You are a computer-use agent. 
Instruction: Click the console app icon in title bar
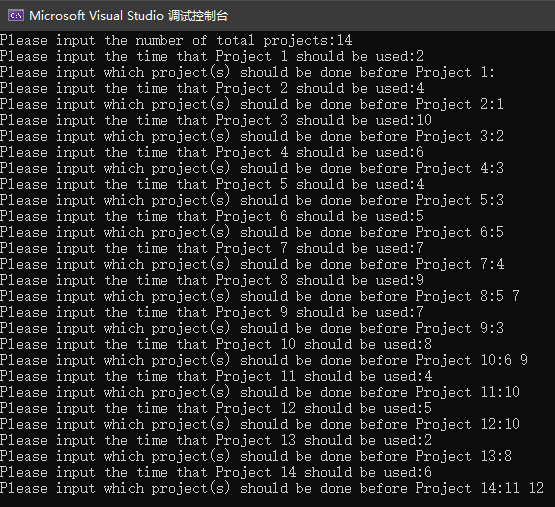coord(16,16)
